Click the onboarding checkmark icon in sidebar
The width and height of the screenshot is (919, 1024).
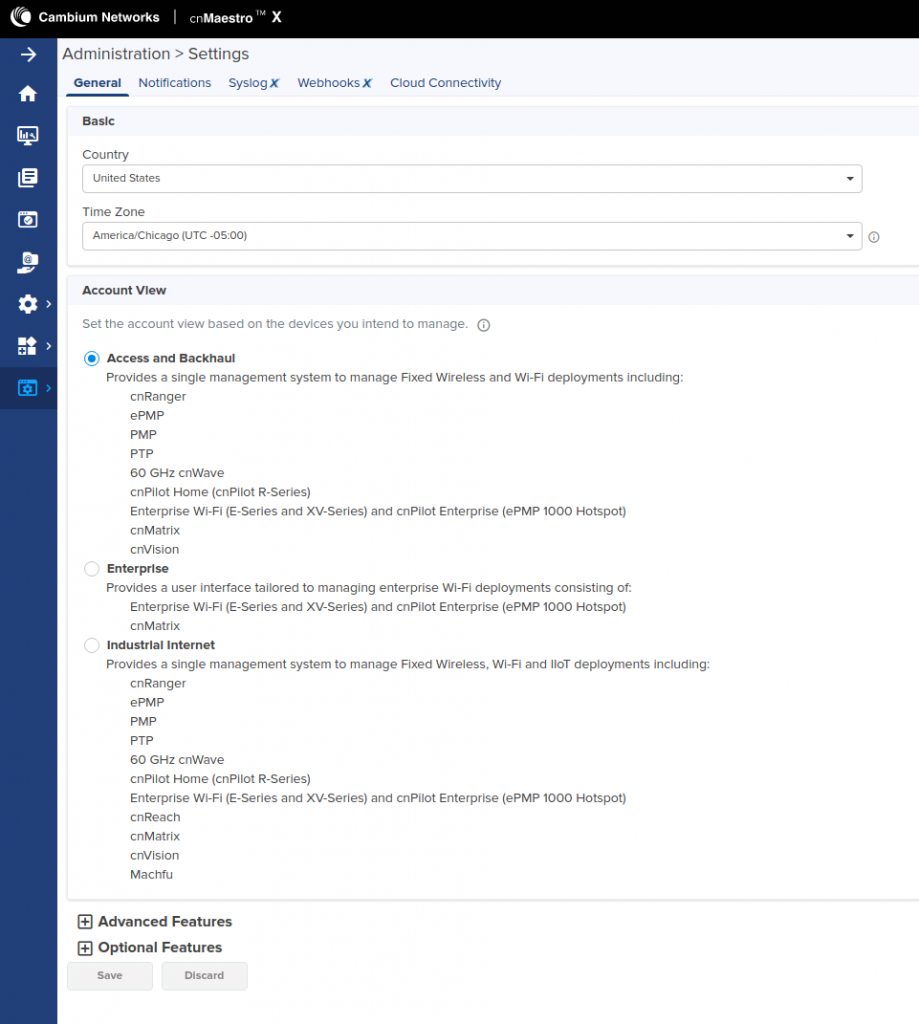(x=27, y=219)
